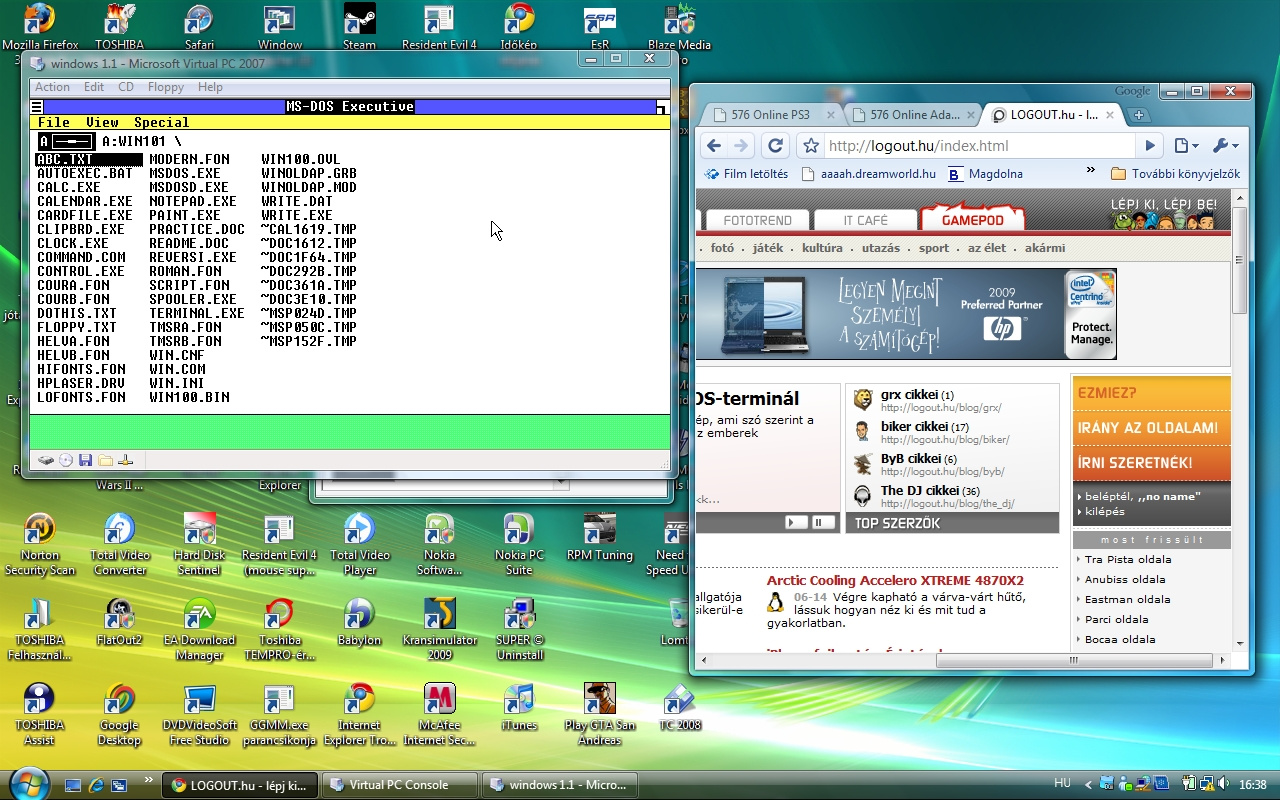Open Magdolna bookmark

point(985,173)
